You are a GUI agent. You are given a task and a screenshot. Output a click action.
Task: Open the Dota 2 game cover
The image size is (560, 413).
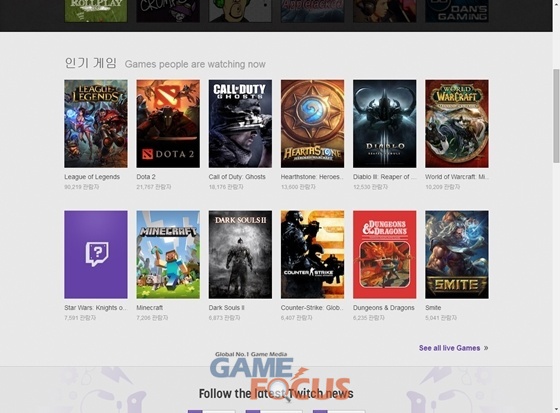point(168,124)
